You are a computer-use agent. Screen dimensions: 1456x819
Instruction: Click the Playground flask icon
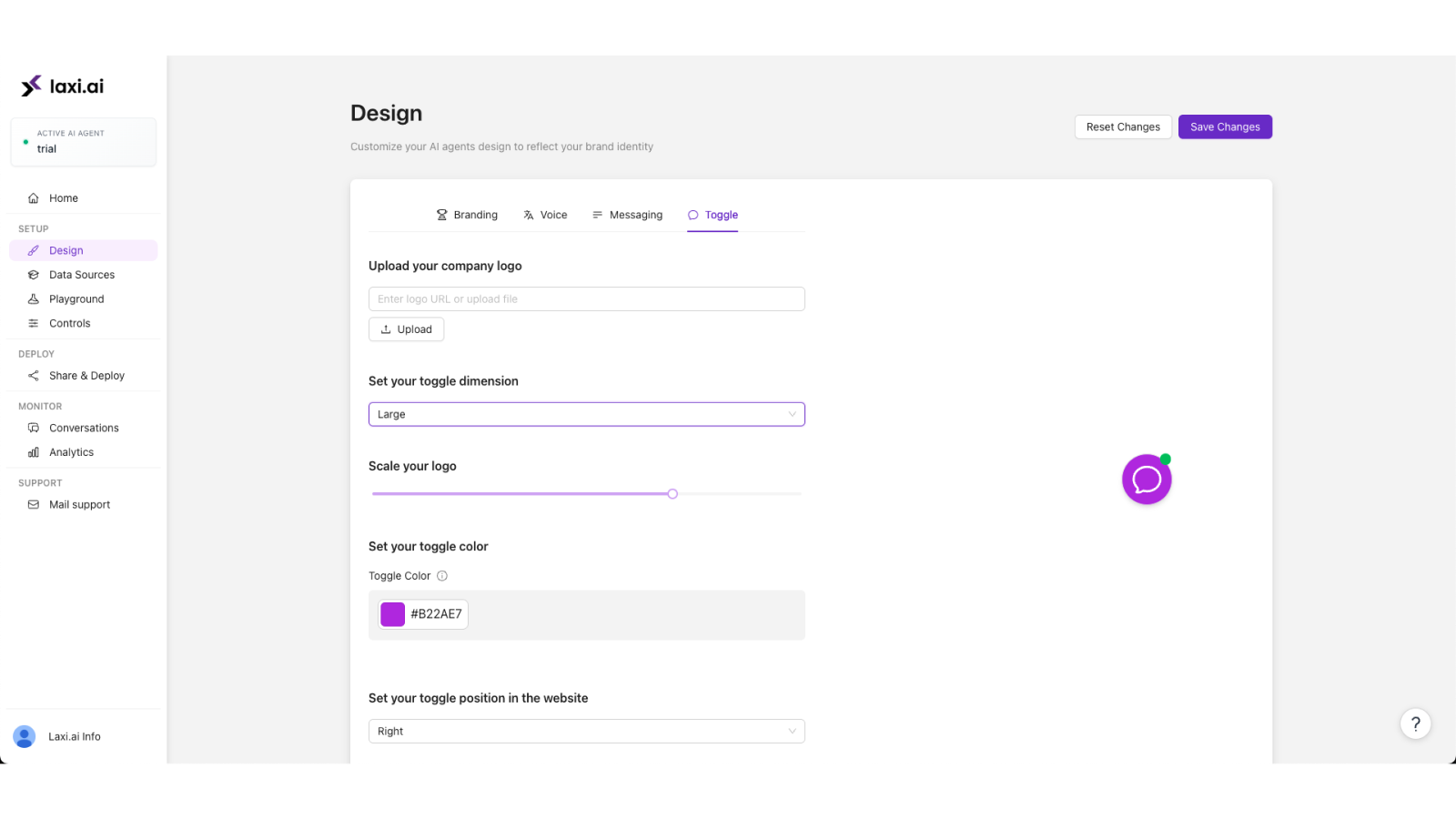34,299
